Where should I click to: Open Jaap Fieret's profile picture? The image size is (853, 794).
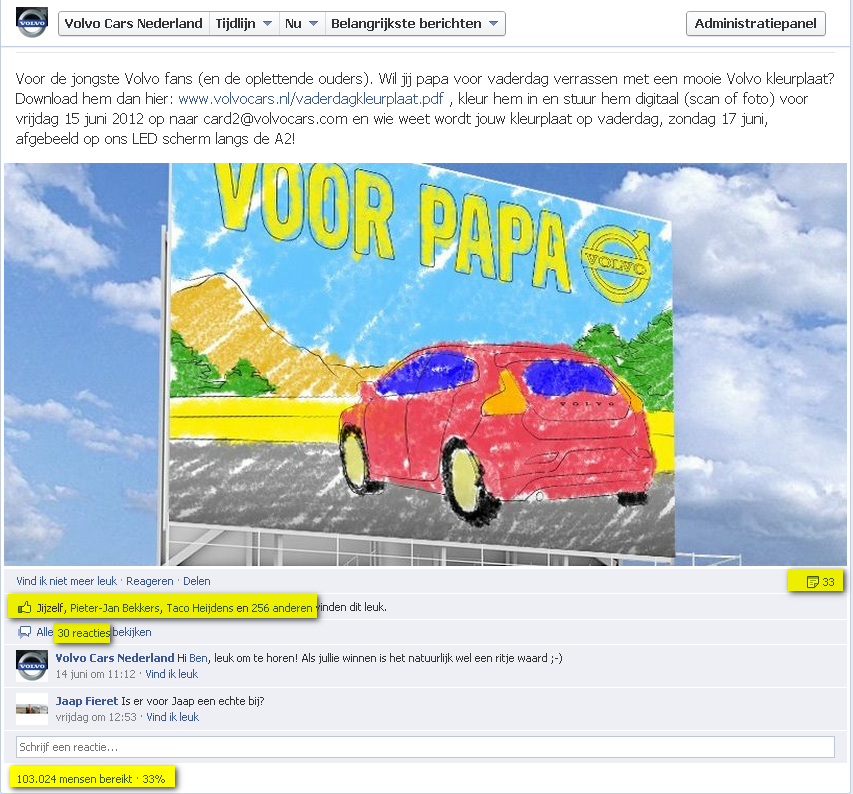coord(32,708)
